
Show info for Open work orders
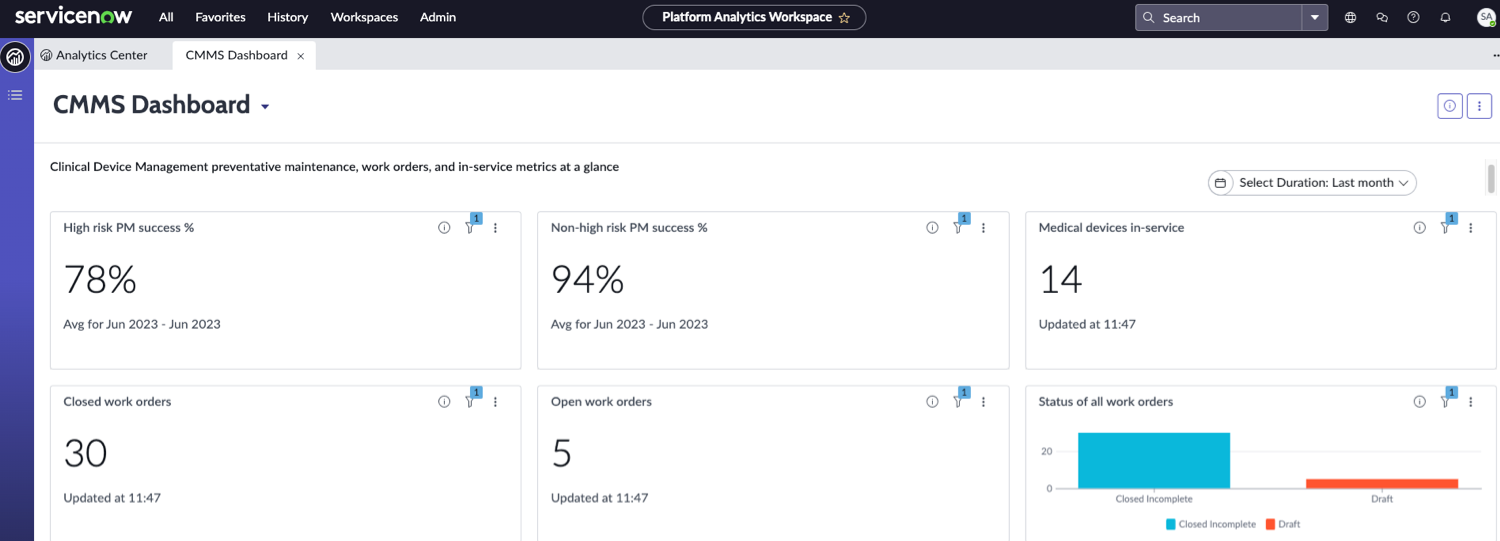point(932,402)
